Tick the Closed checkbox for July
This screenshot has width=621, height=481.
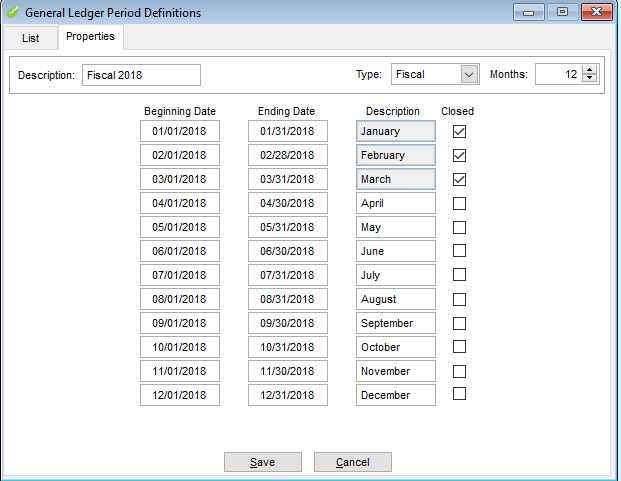click(459, 275)
